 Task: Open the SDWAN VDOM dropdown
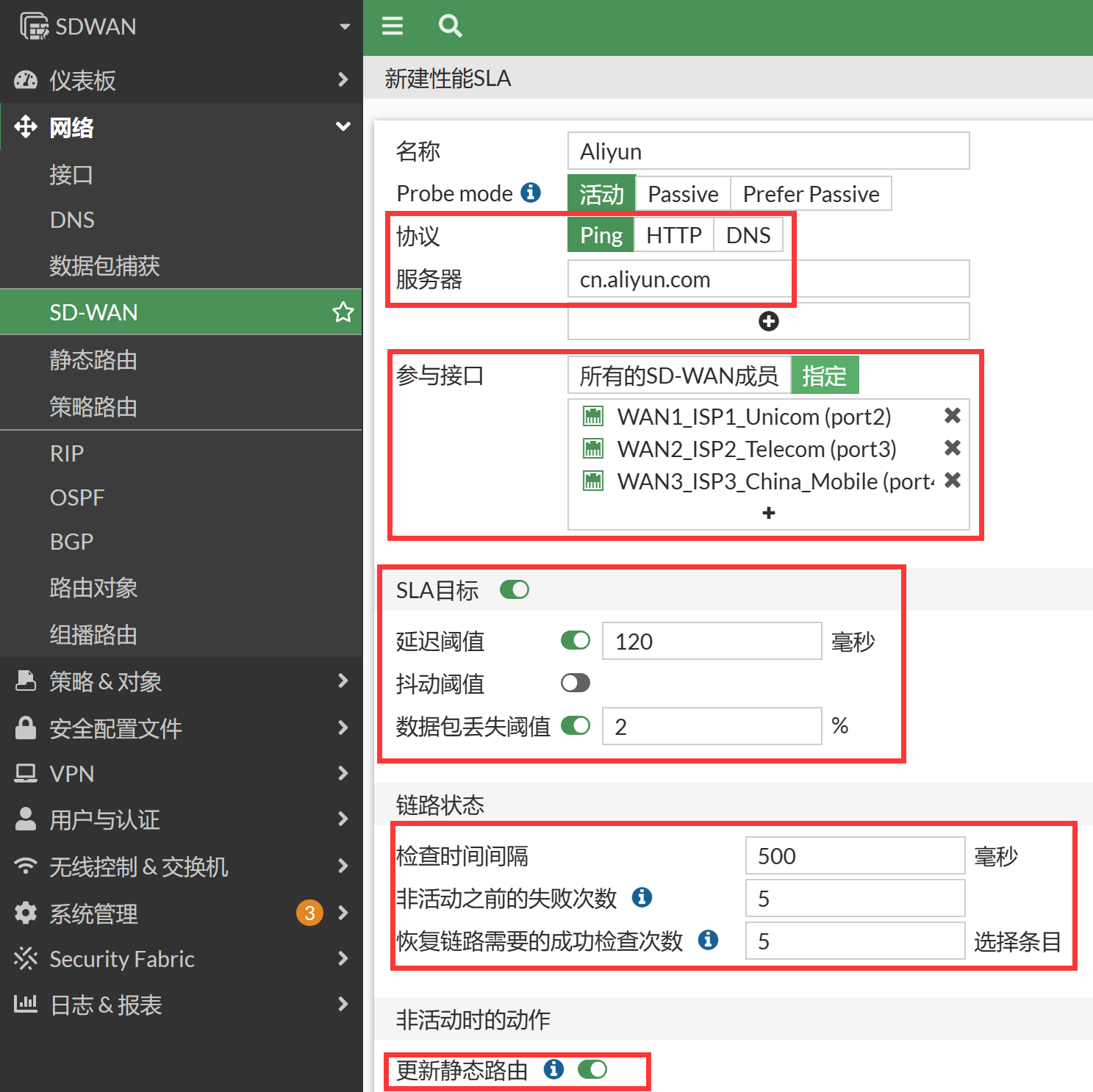click(344, 26)
